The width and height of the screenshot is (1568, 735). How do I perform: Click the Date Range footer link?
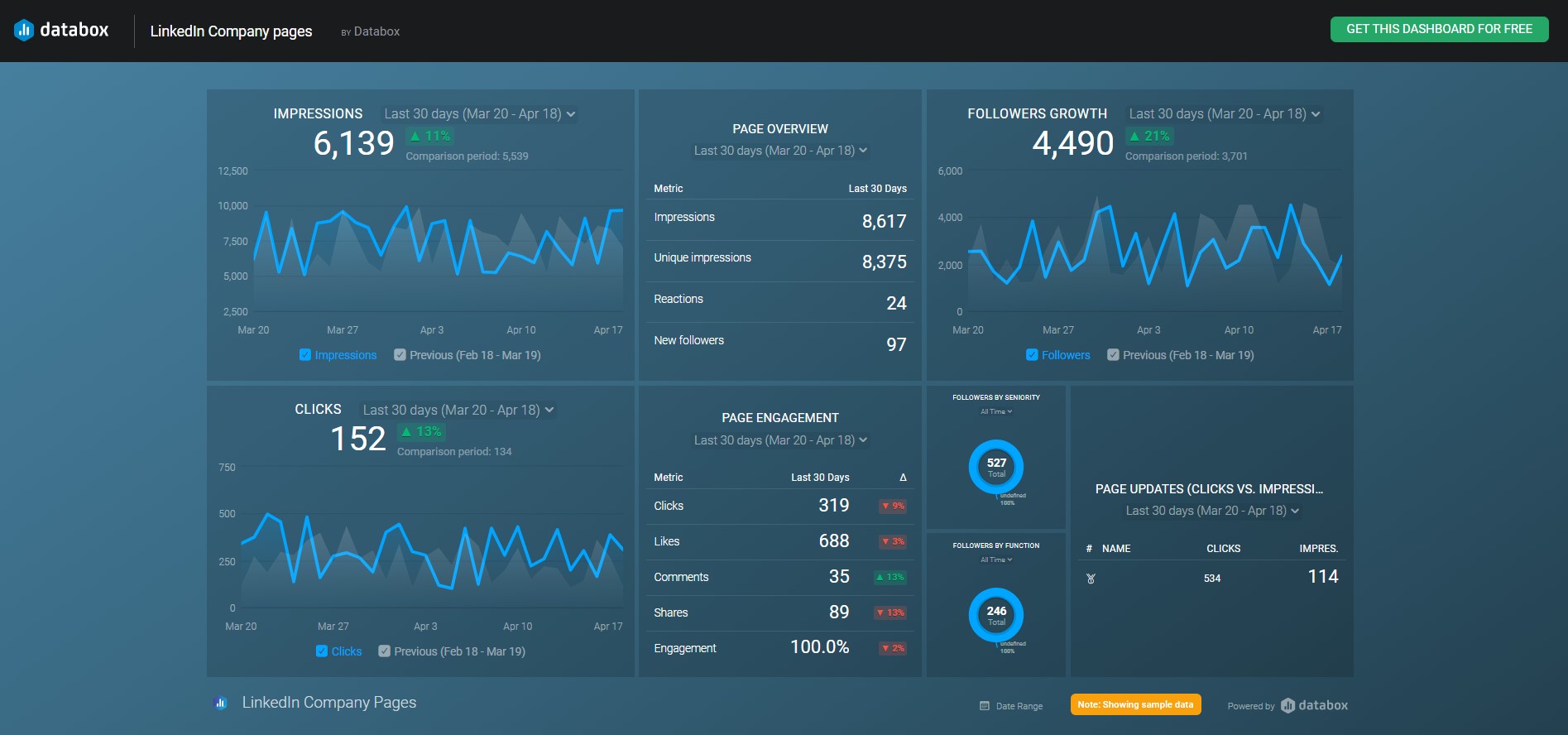pyautogui.click(x=1011, y=706)
